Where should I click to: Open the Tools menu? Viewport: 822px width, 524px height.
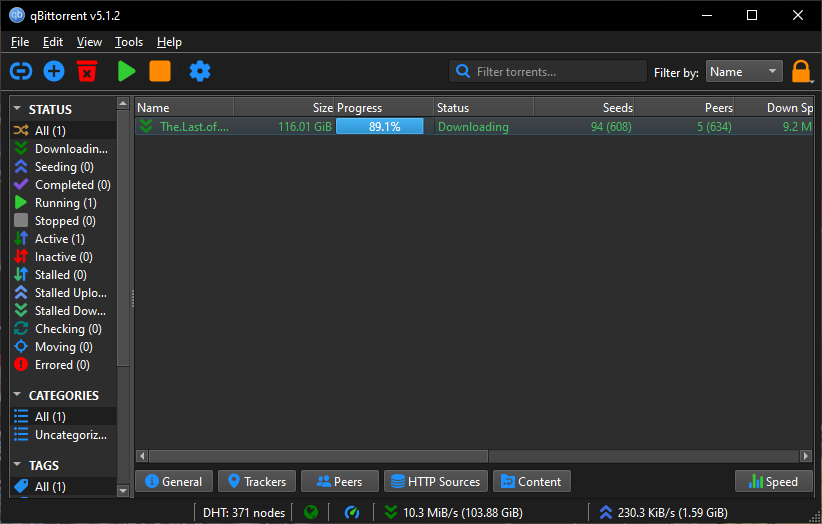[x=129, y=42]
